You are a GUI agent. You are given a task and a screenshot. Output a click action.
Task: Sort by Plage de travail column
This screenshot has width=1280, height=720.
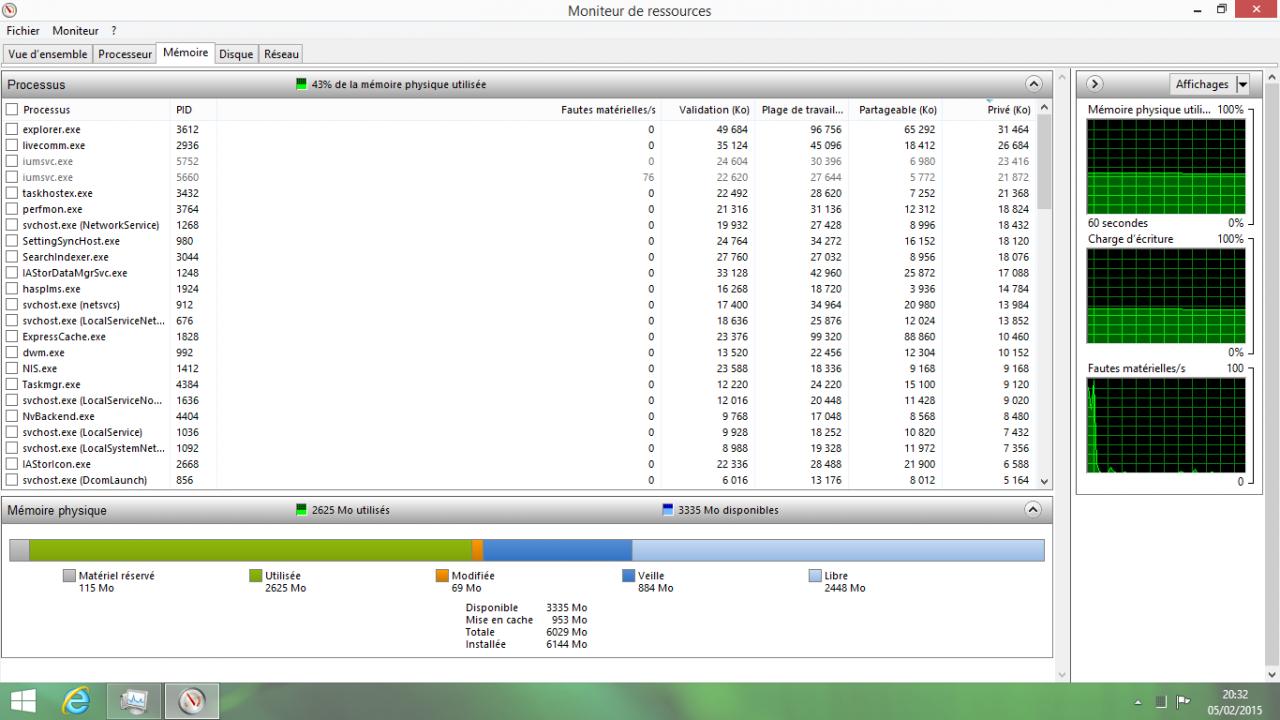tap(802, 109)
